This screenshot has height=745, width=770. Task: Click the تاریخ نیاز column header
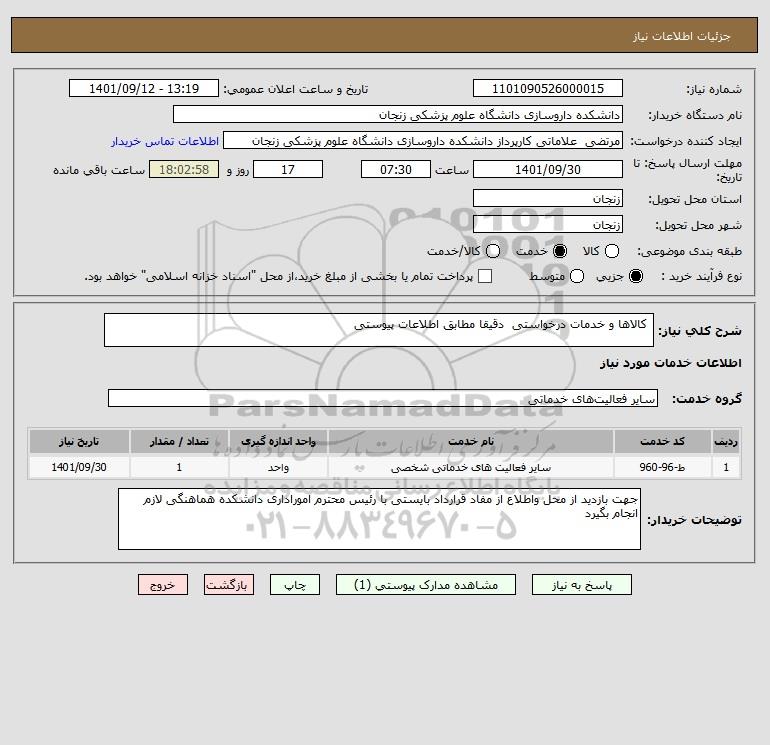tap(79, 441)
